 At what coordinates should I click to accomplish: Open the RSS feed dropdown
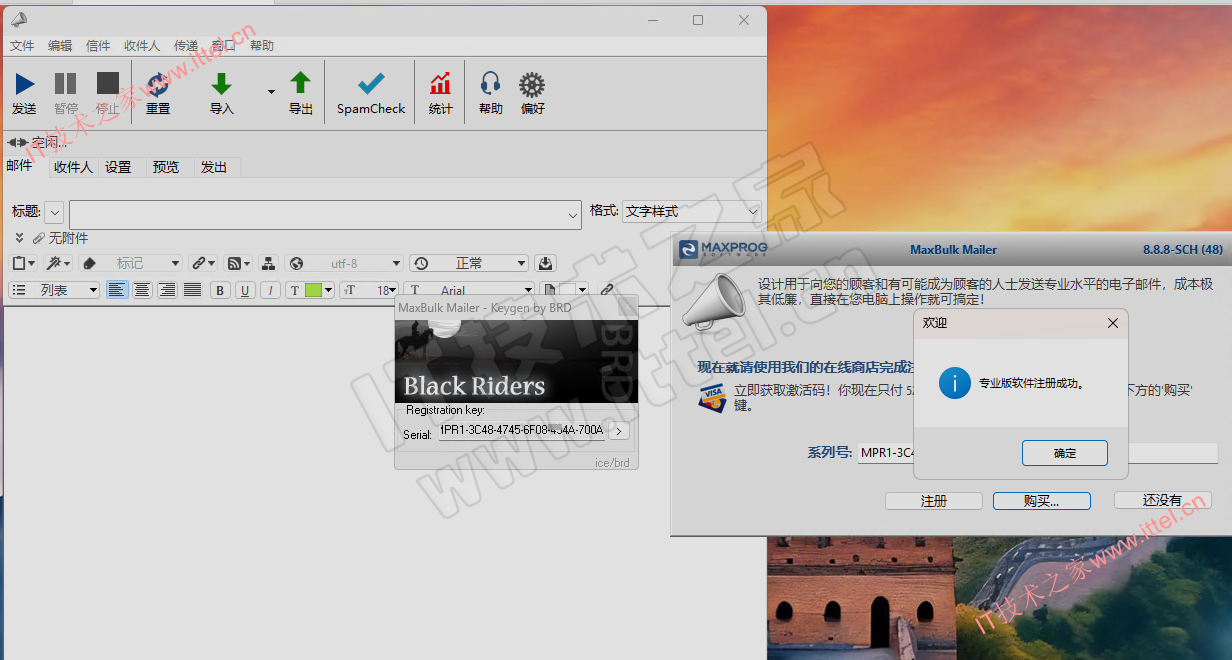coord(238,263)
